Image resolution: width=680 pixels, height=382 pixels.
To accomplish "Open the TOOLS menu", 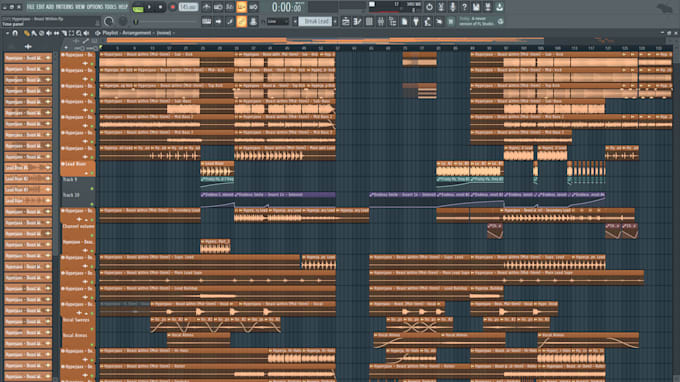I will click(x=111, y=7).
